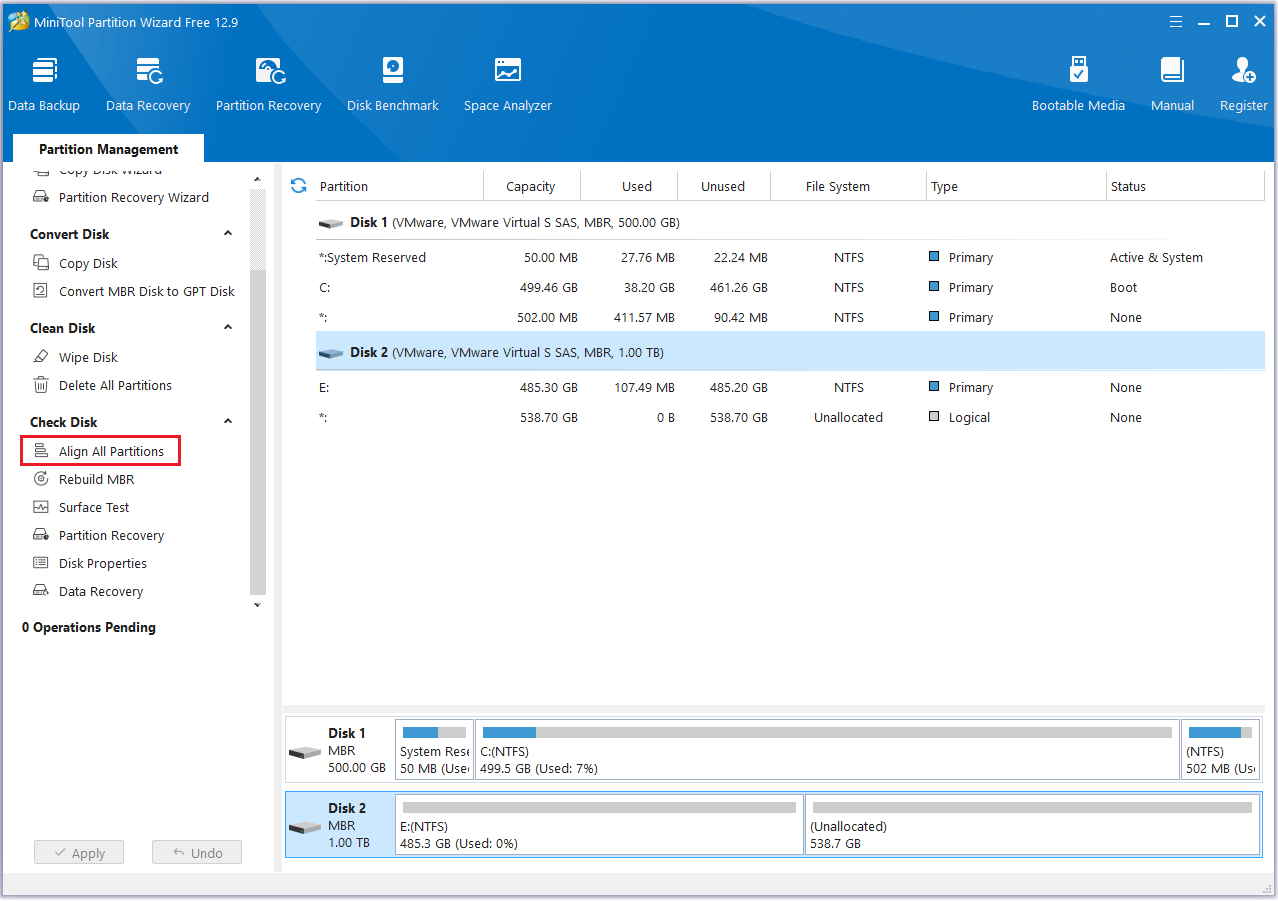1278x901 pixels.
Task: Click the MiniTool app logo in title bar
Action: [x=19, y=22]
